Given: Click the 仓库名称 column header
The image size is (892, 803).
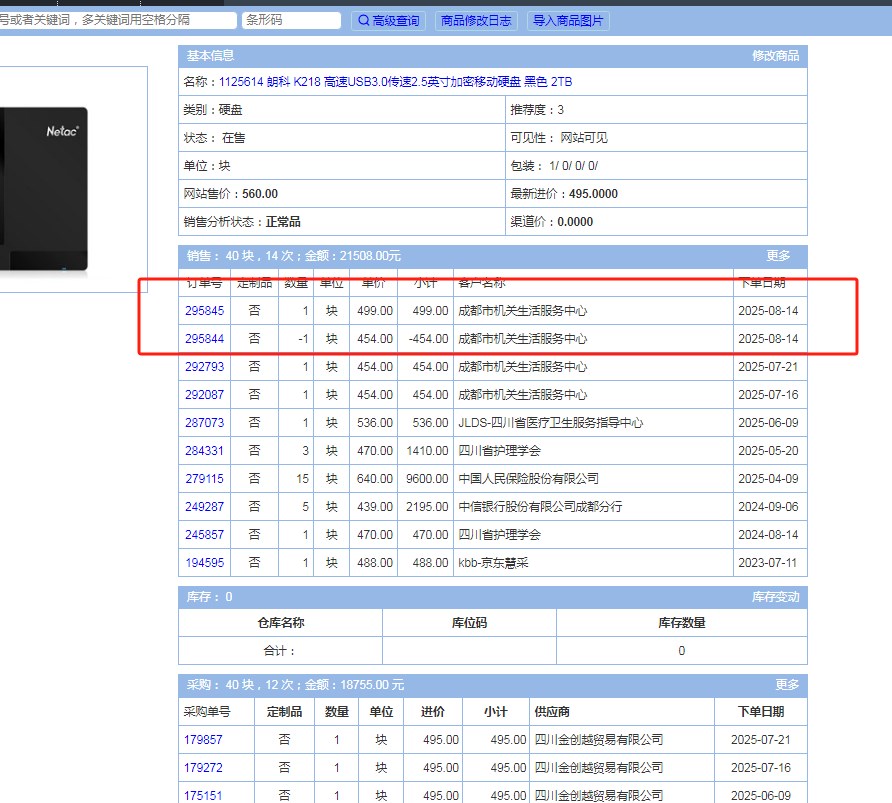Looking at the screenshot, I should pos(280,623).
